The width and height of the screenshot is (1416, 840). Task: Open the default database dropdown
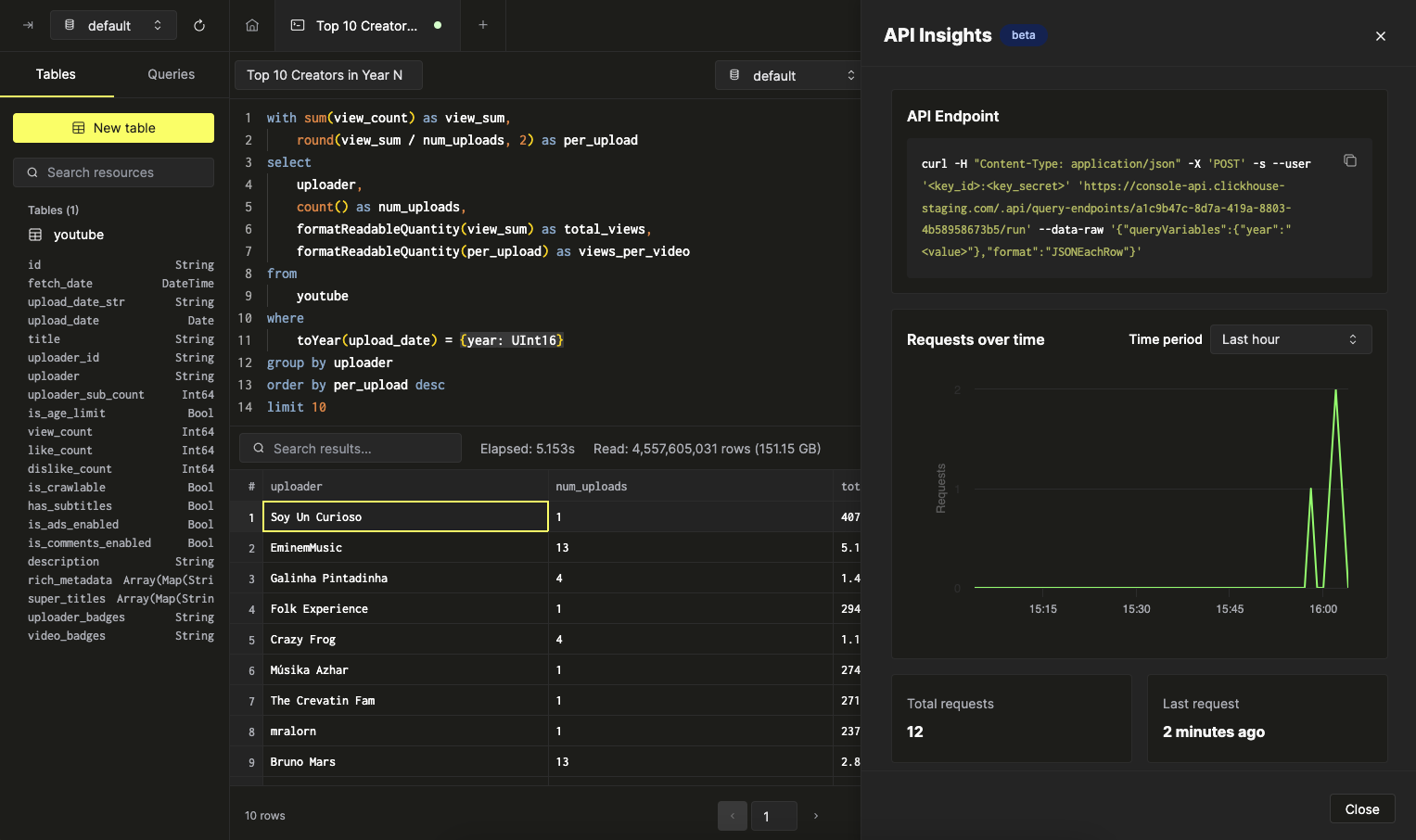[113, 25]
